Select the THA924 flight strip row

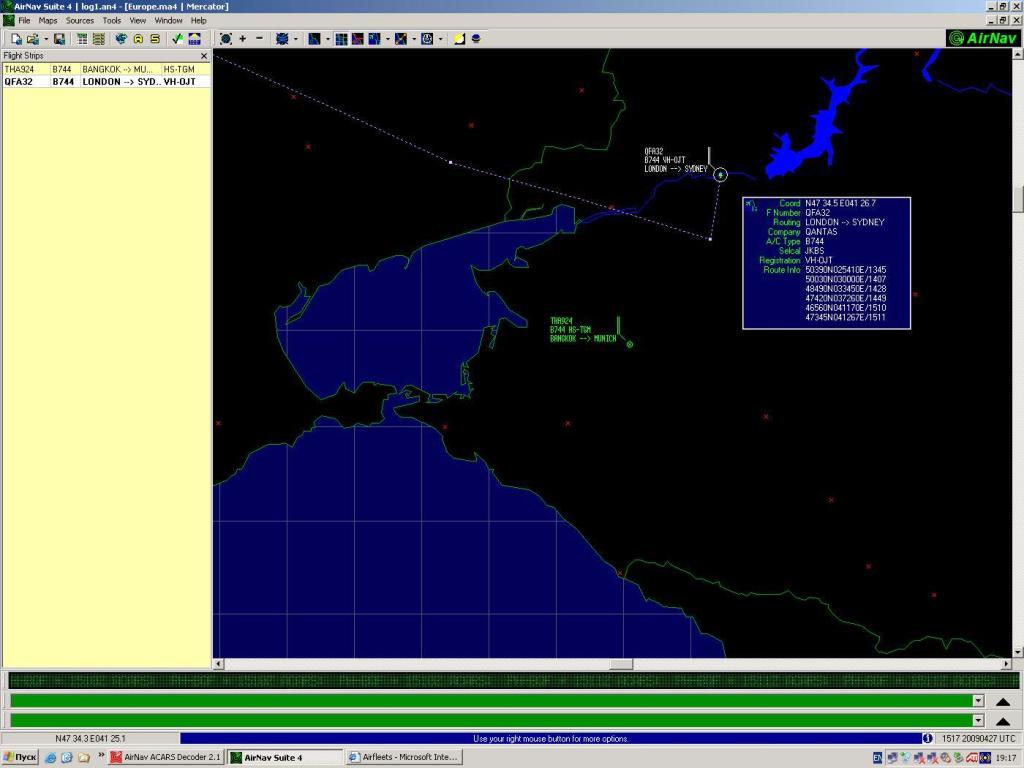click(106, 69)
